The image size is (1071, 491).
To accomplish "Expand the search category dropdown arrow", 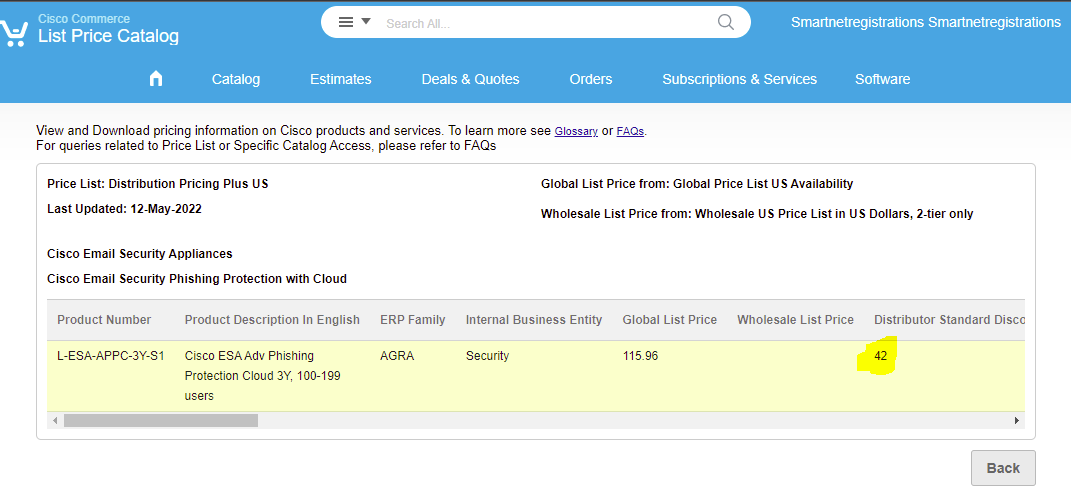I will pos(366,22).
